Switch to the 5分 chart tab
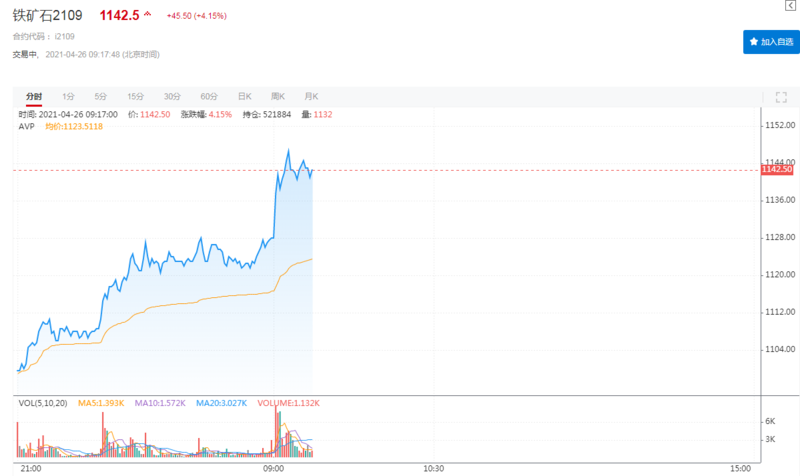 click(x=101, y=96)
